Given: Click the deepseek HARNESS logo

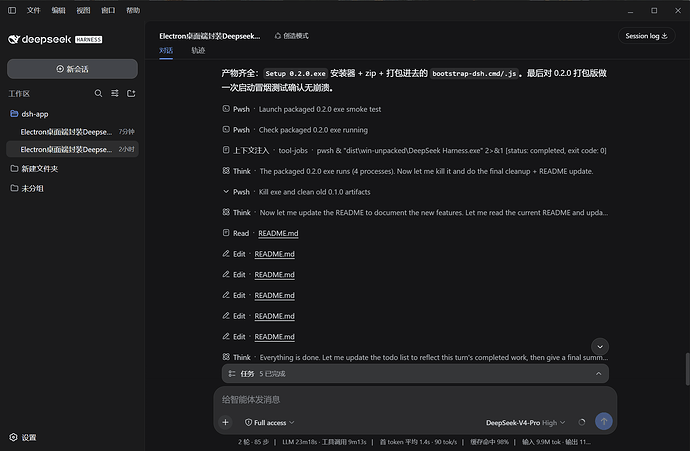Looking at the screenshot, I should 55,40.
